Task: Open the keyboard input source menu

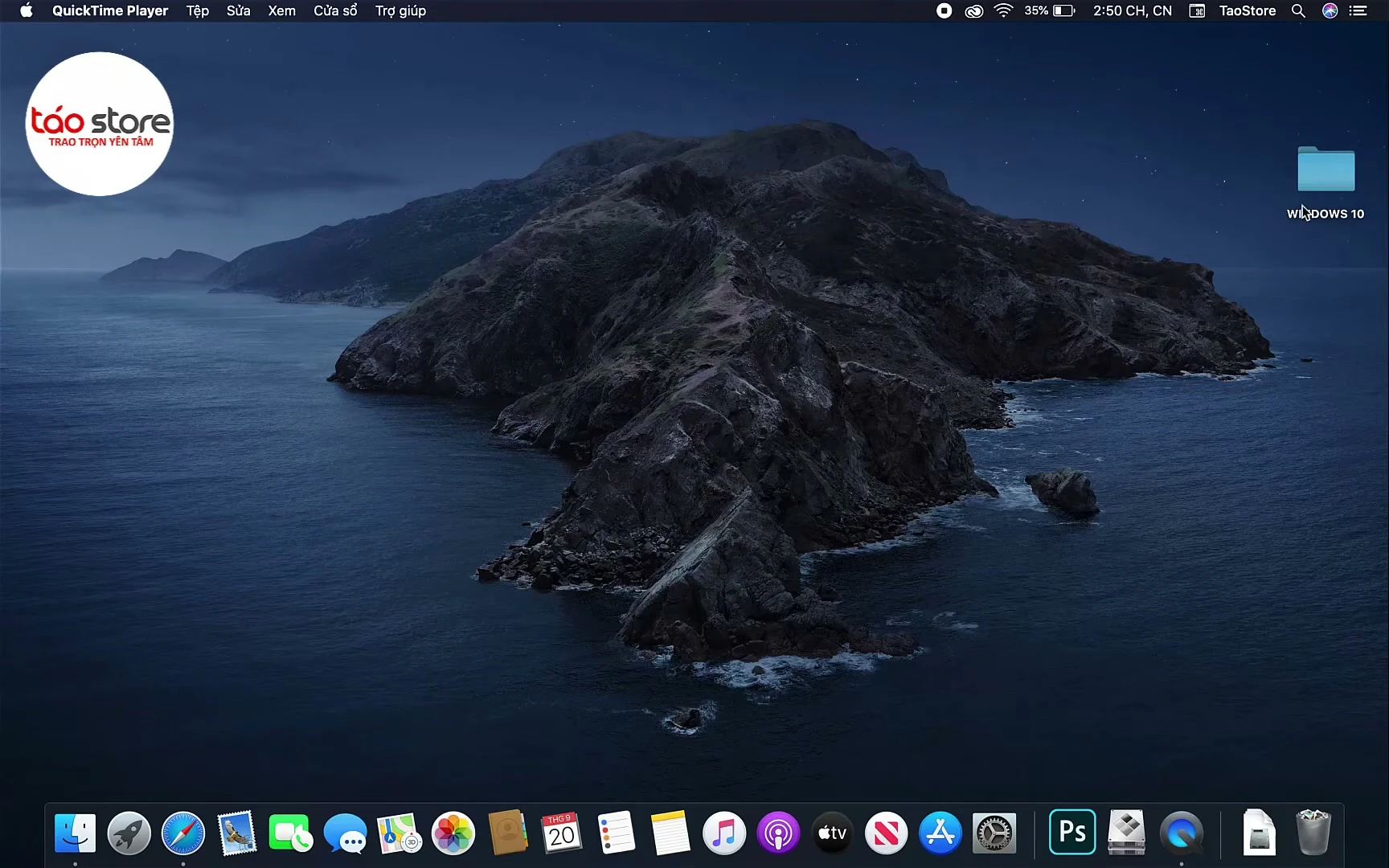Action: (x=1196, y=10)
